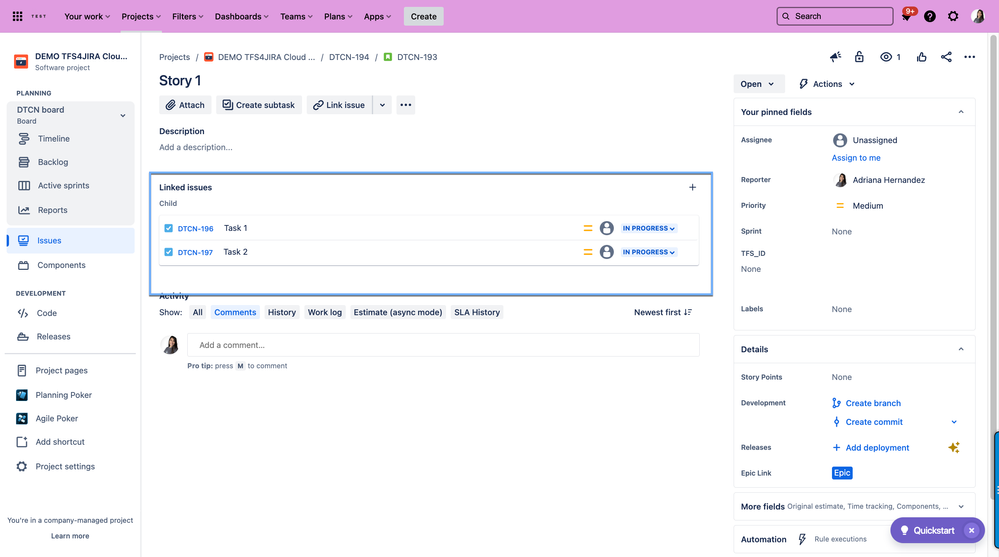Select the Comments activity tab
Viewport: 999px width, 557px height.
(x=235, y=312)
